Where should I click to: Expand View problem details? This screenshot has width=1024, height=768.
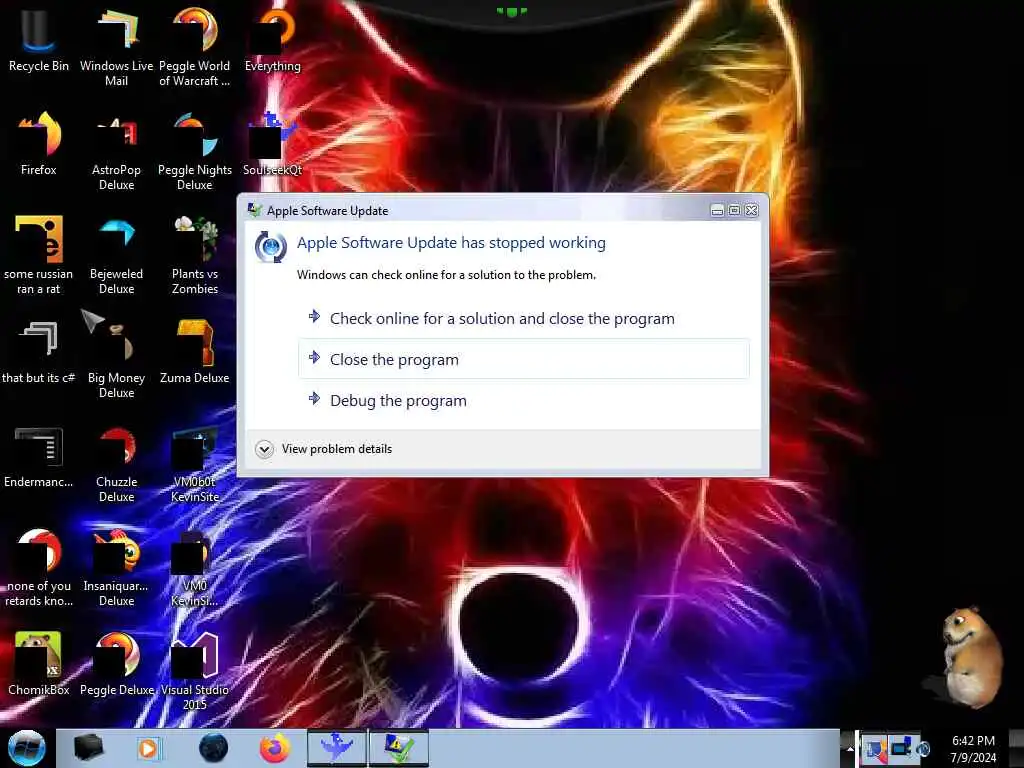(x=324, y=449)
